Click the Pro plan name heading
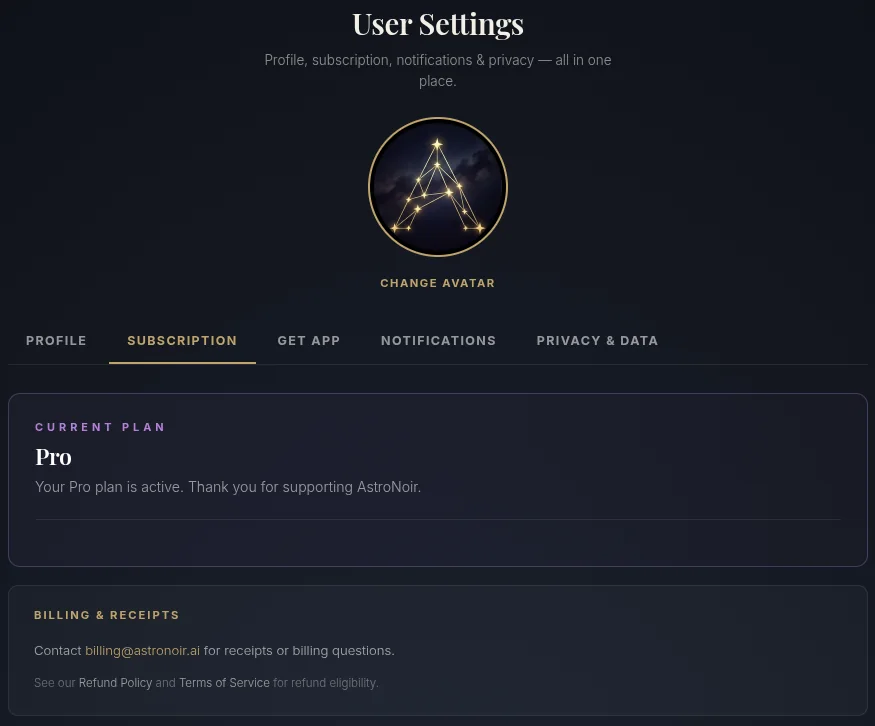This screenshot has width=875, height=726. point(54,457)
